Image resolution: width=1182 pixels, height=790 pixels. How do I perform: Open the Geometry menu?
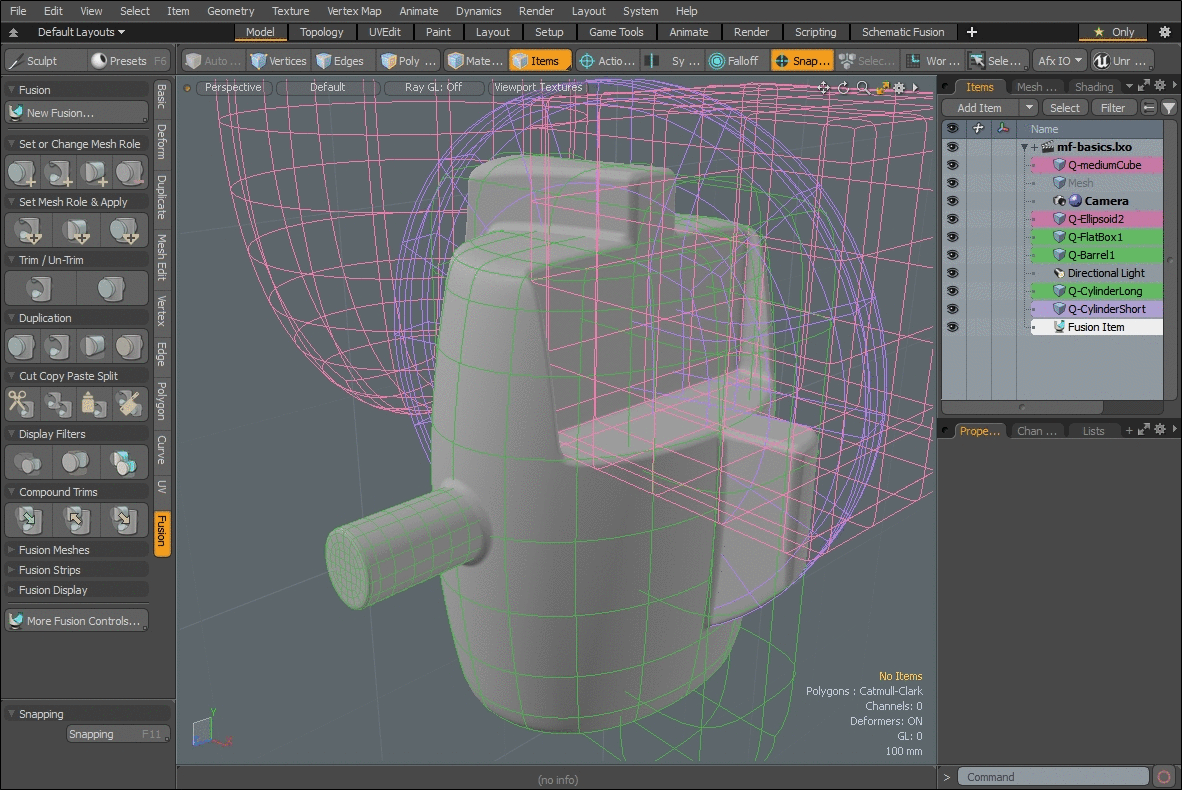[x=230, y=11]
